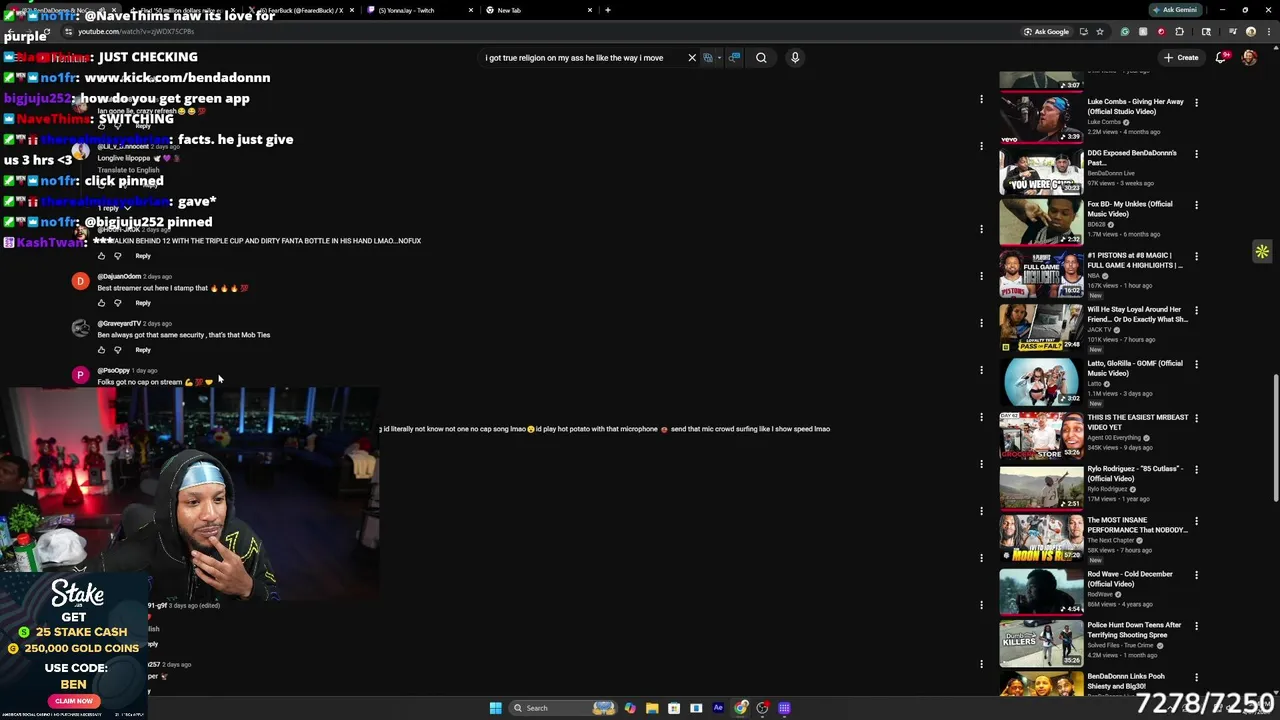Like the @GraveyardTV comment
Screen dimensions: 1280x720
(x=101, y=350)
